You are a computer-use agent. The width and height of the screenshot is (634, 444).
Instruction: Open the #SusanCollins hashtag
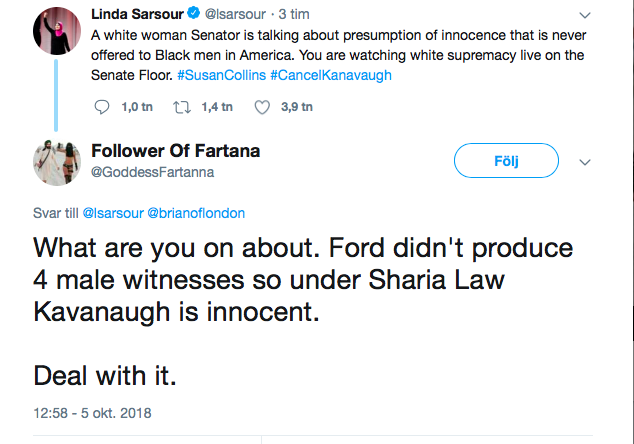coord(222,75)
